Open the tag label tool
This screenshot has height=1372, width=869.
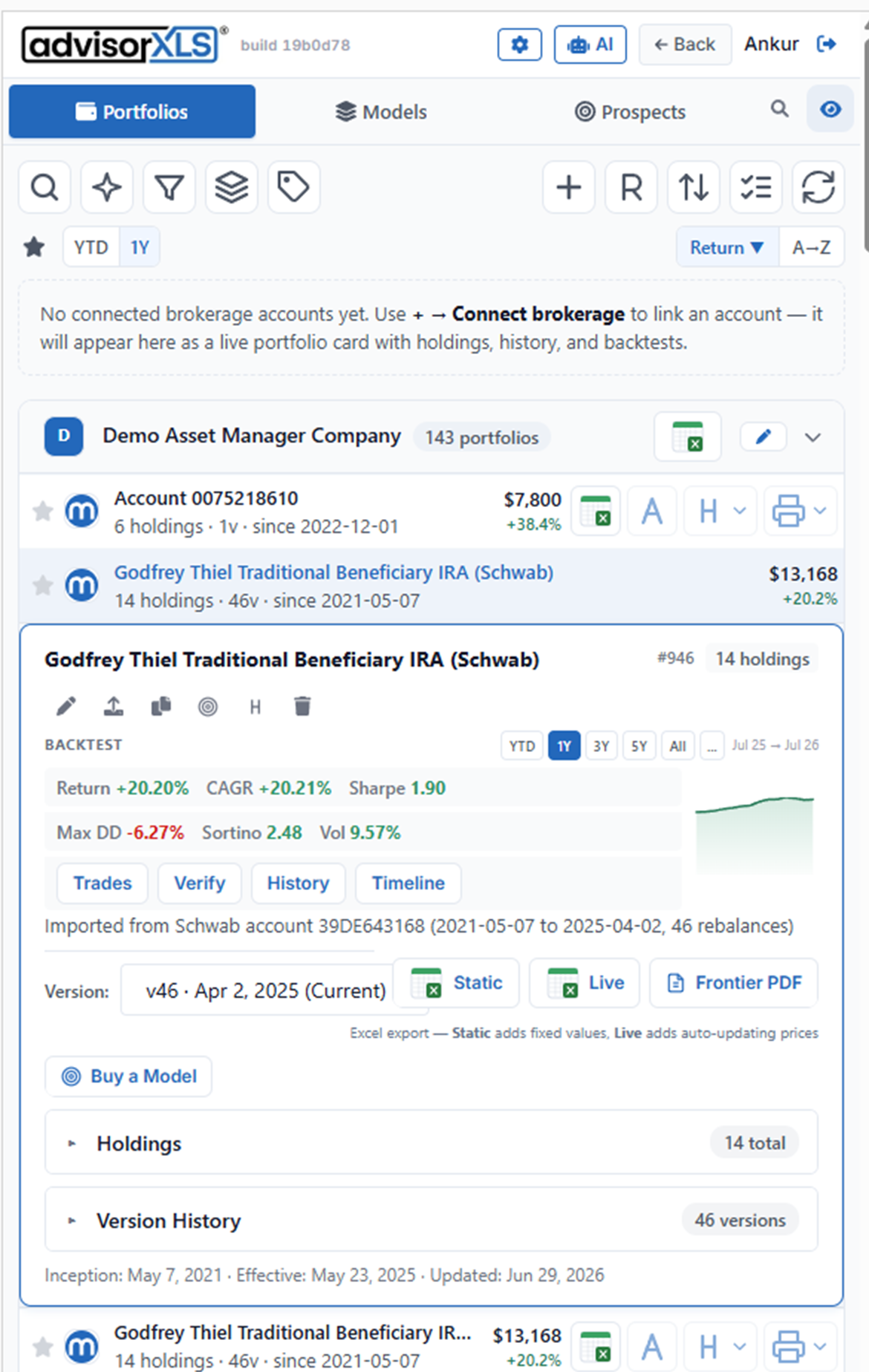[293, 187]
